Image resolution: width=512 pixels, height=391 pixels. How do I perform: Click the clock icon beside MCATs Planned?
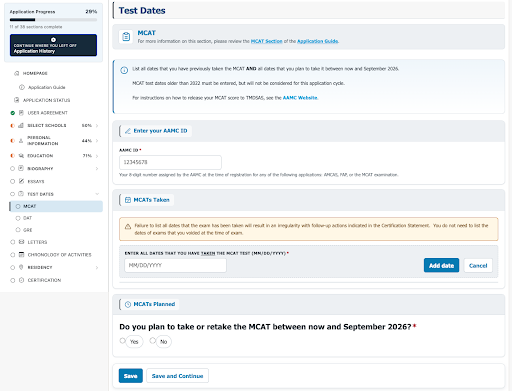[x=128, y=304]
